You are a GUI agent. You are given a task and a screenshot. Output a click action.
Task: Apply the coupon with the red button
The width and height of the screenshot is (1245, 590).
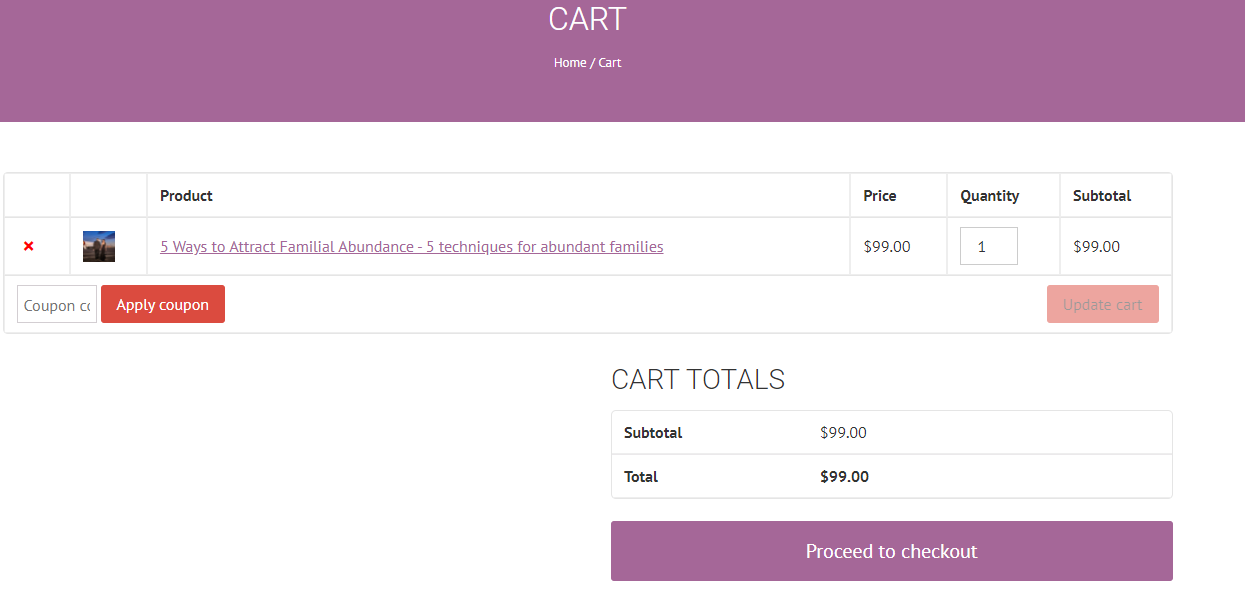click(163, 304)
